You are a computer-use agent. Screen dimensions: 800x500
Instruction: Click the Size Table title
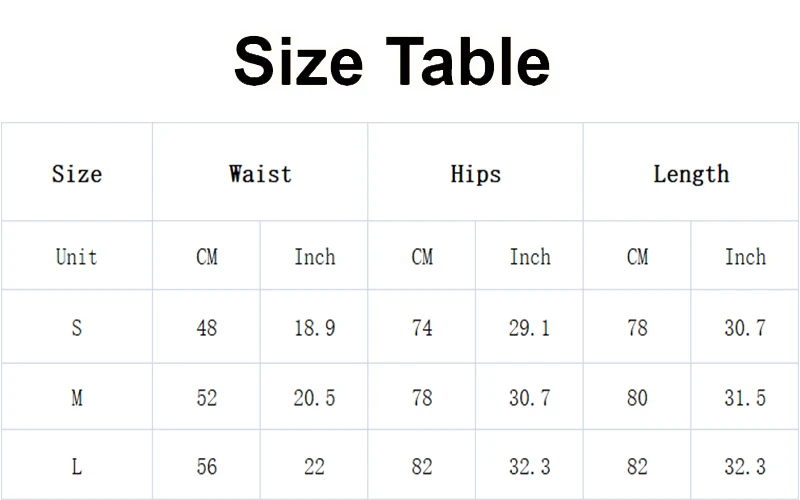pyautogui.click(x=392, y=62)
